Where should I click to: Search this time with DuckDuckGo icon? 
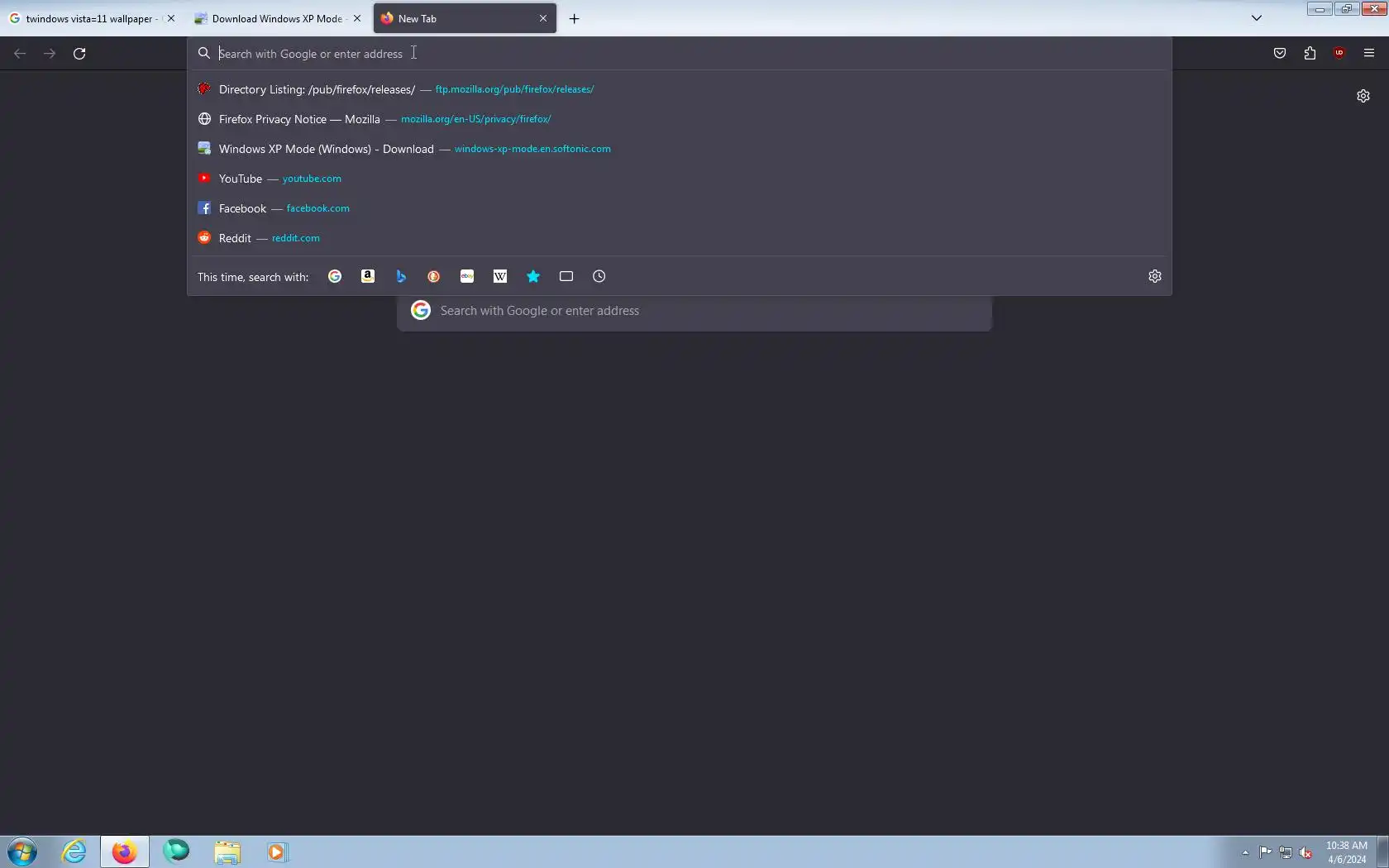(x=434, y=276)
